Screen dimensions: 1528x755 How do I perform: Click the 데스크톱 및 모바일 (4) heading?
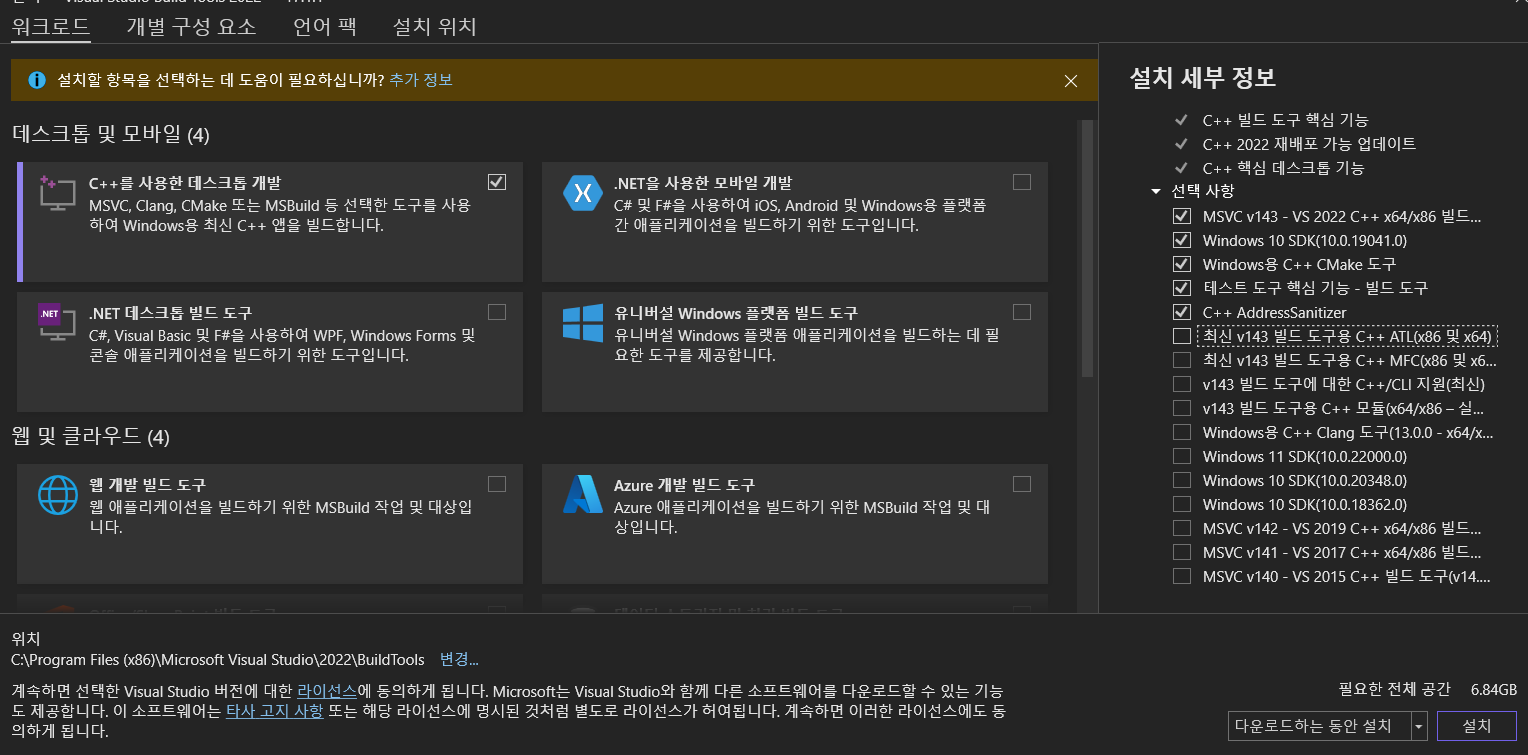point(111,134)
